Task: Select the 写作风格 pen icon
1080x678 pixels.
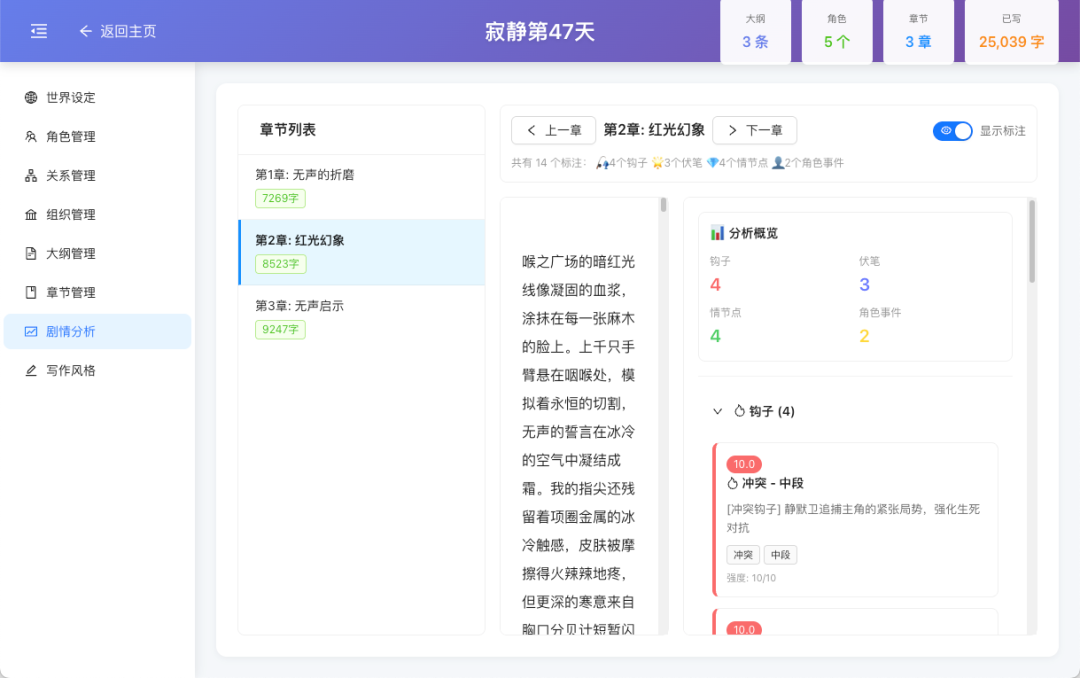Action: [30, 370]
